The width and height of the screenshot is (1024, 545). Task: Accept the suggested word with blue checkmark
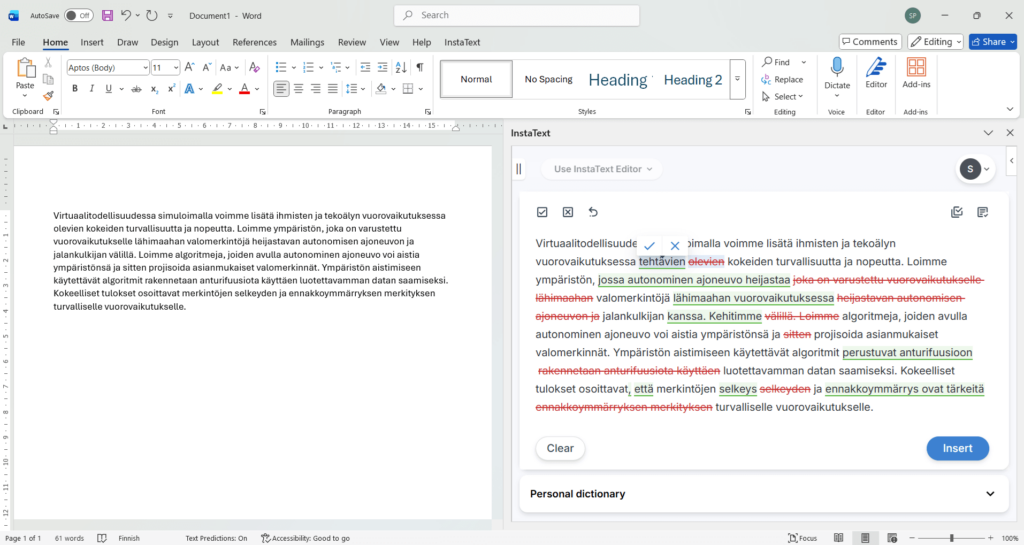(x=650, y=245)
